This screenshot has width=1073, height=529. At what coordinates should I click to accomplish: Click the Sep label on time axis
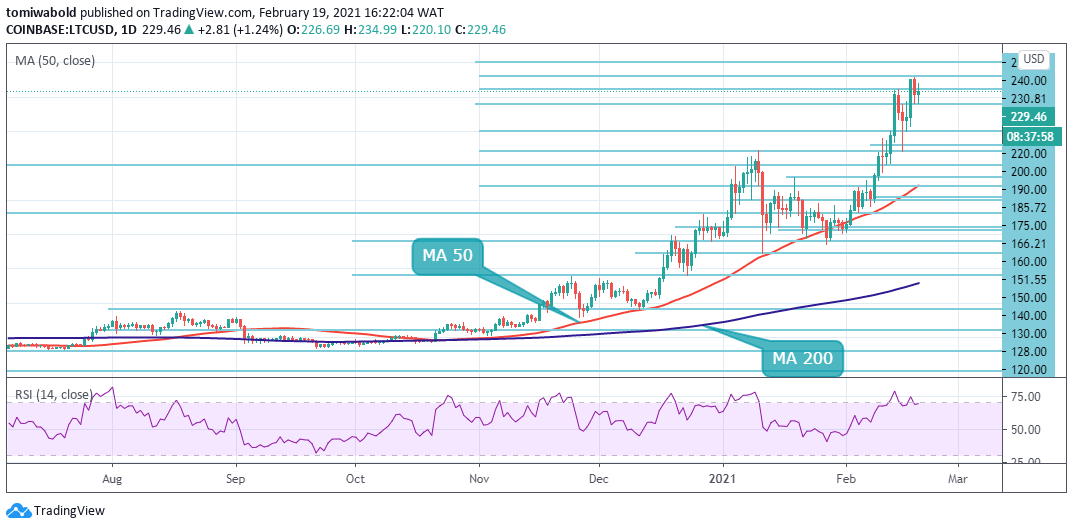[x=236, y=478]
